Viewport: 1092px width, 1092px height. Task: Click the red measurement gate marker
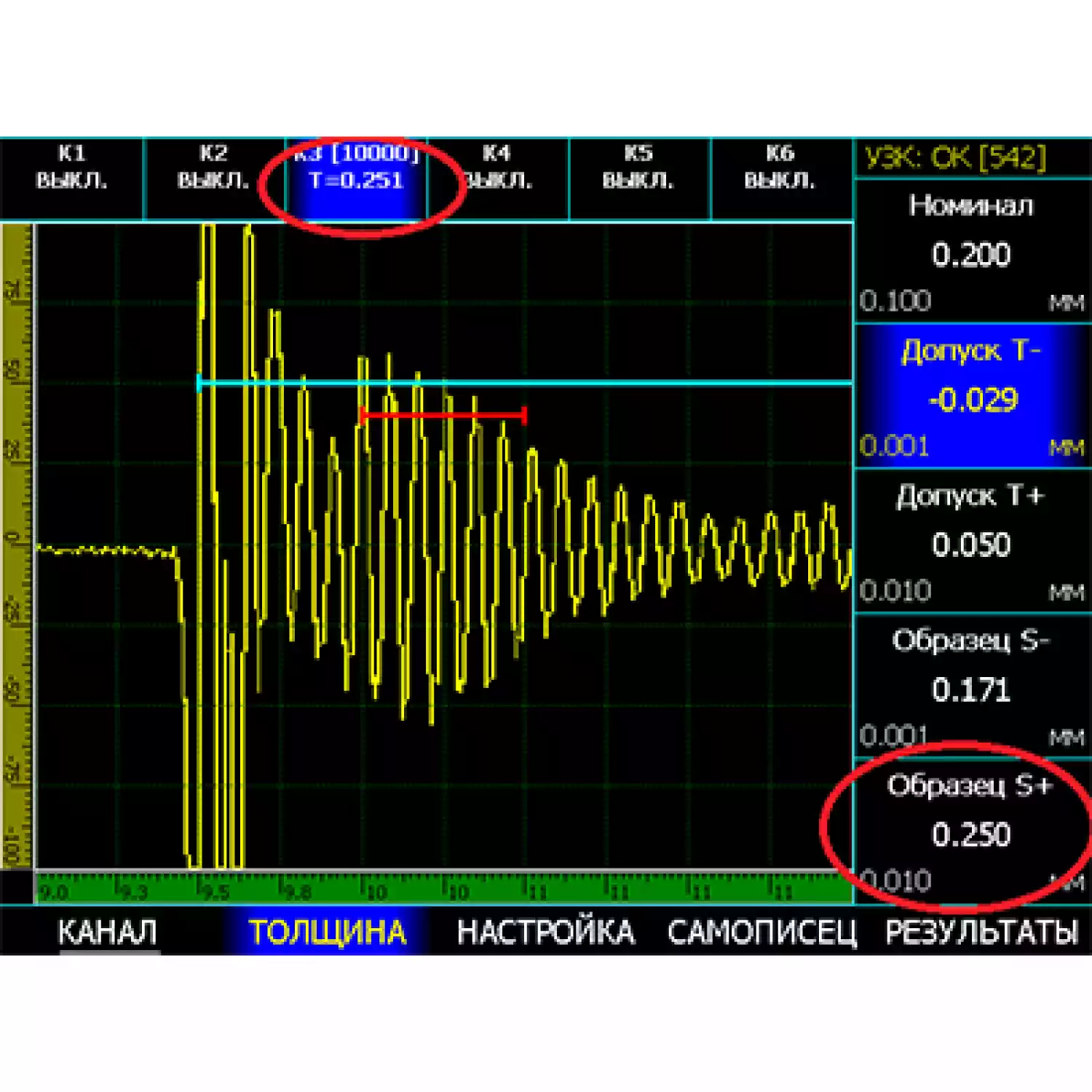pos(443,415)
